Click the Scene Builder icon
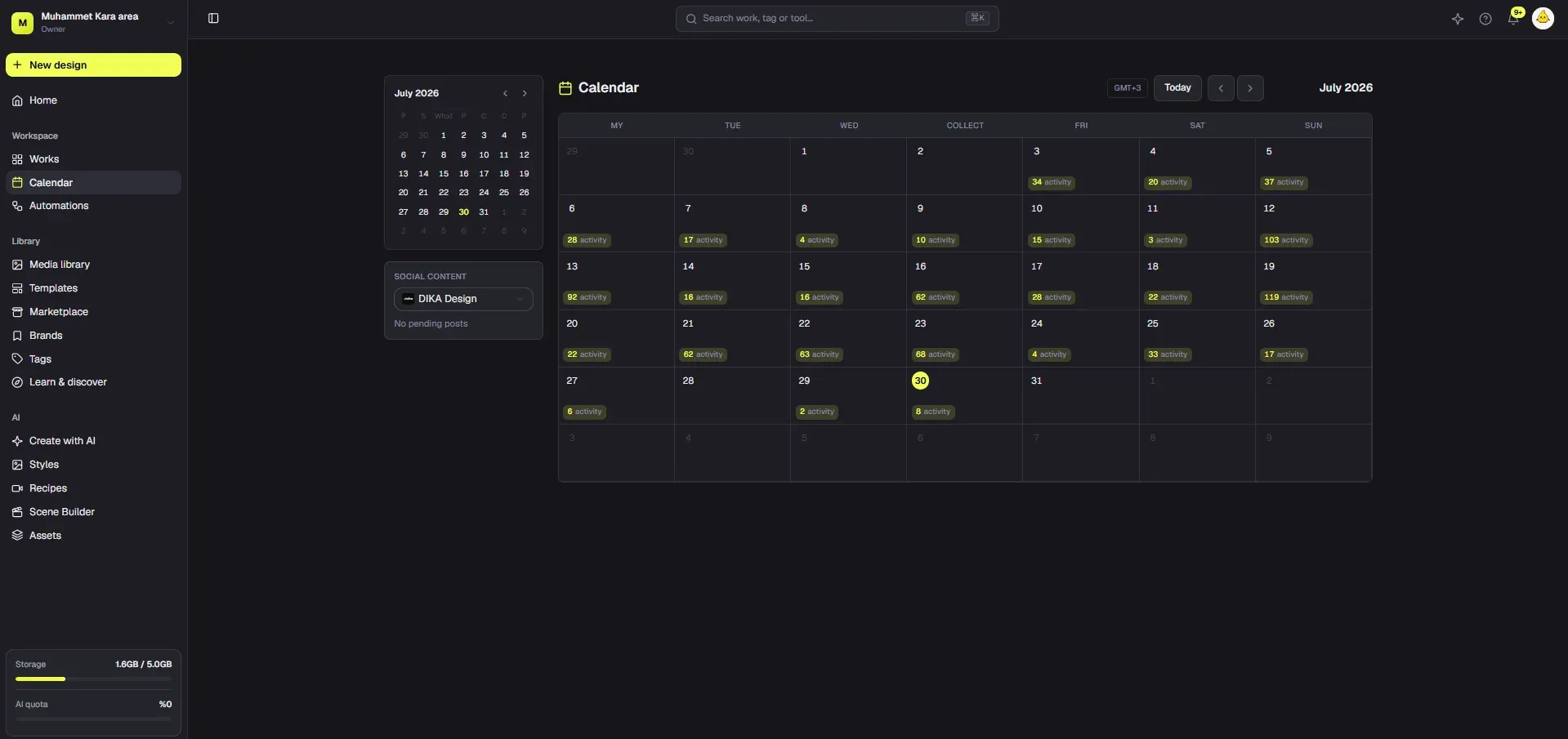This screenshot has width=1568, height=739. point(17,512)
